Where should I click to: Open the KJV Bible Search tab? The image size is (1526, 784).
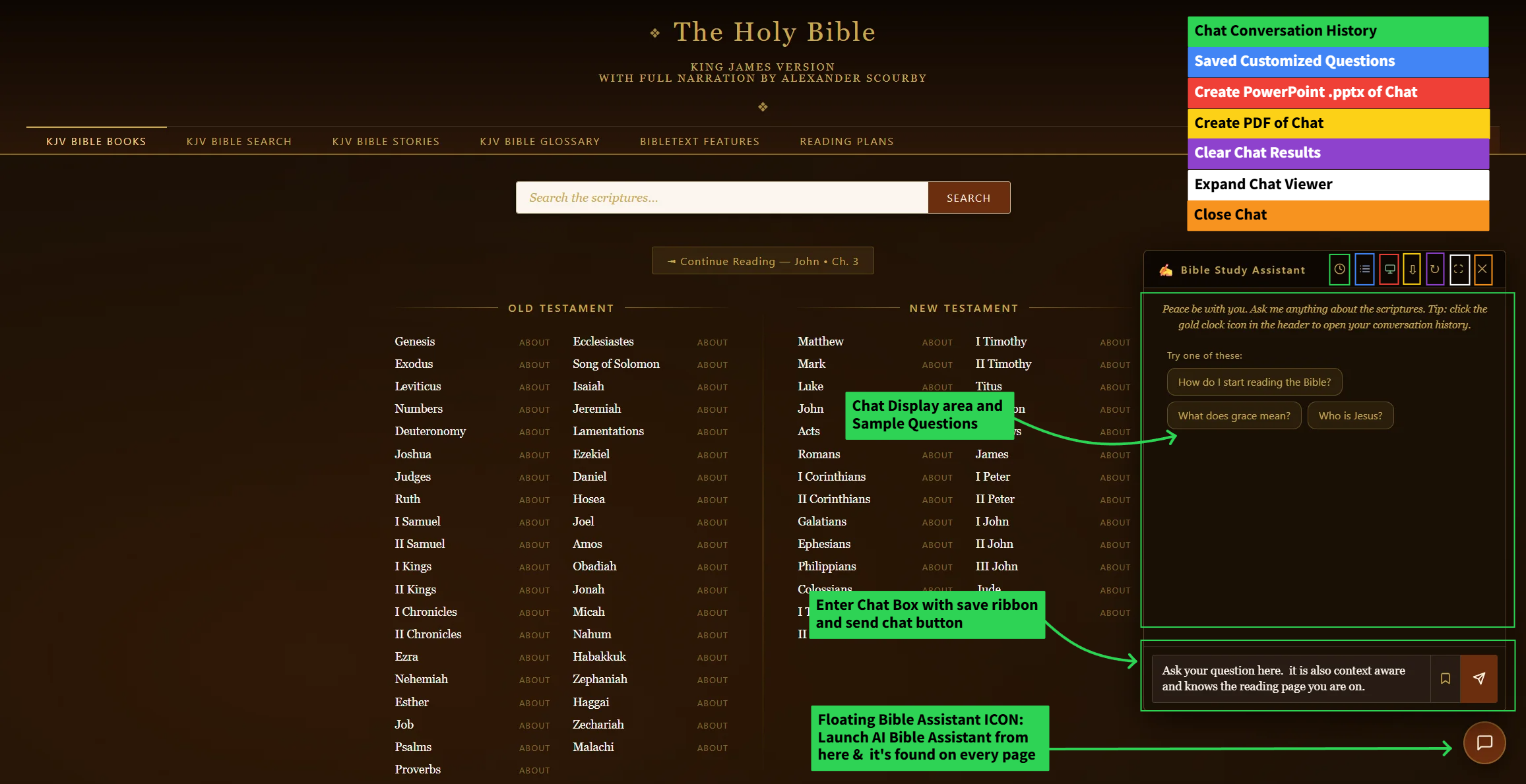pos(239,141)
